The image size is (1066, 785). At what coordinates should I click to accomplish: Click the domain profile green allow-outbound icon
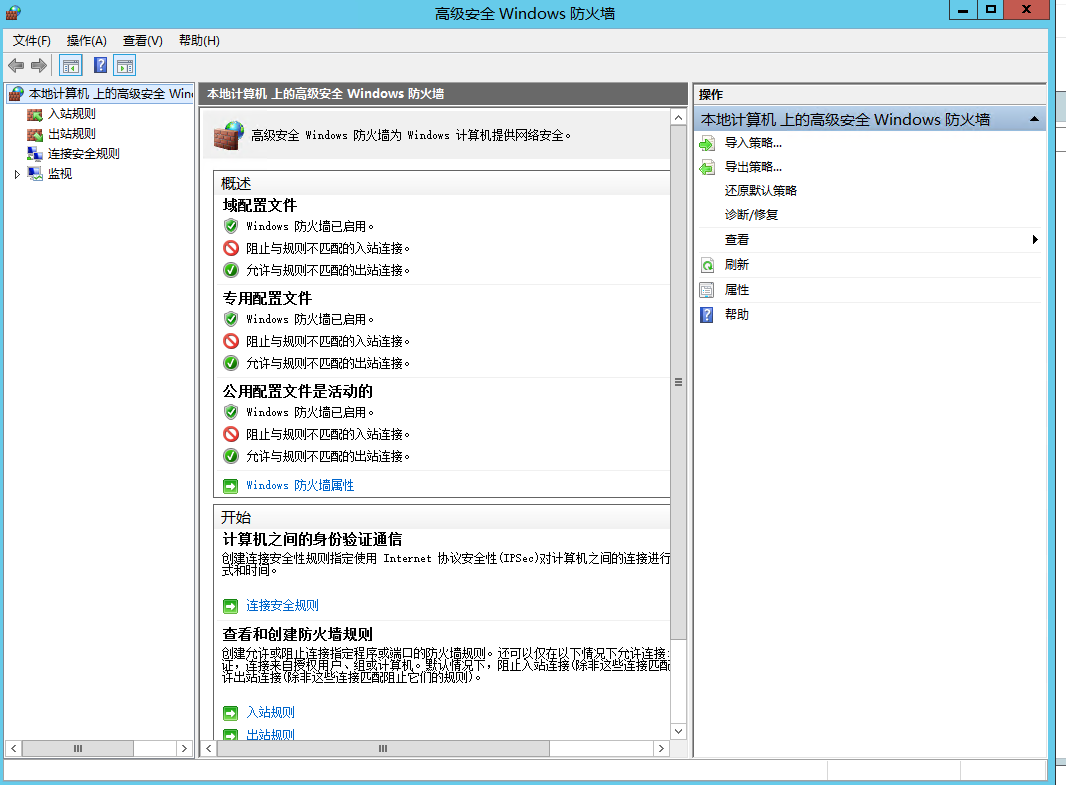231,270
